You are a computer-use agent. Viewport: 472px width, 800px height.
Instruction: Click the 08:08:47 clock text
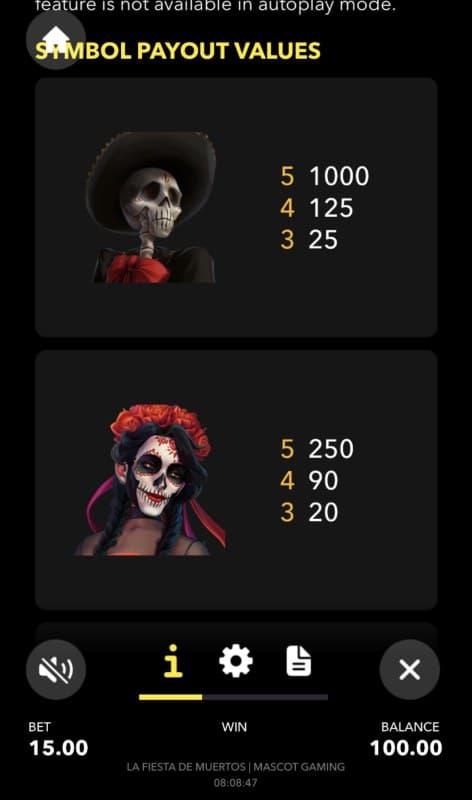(x=236, y=783)
